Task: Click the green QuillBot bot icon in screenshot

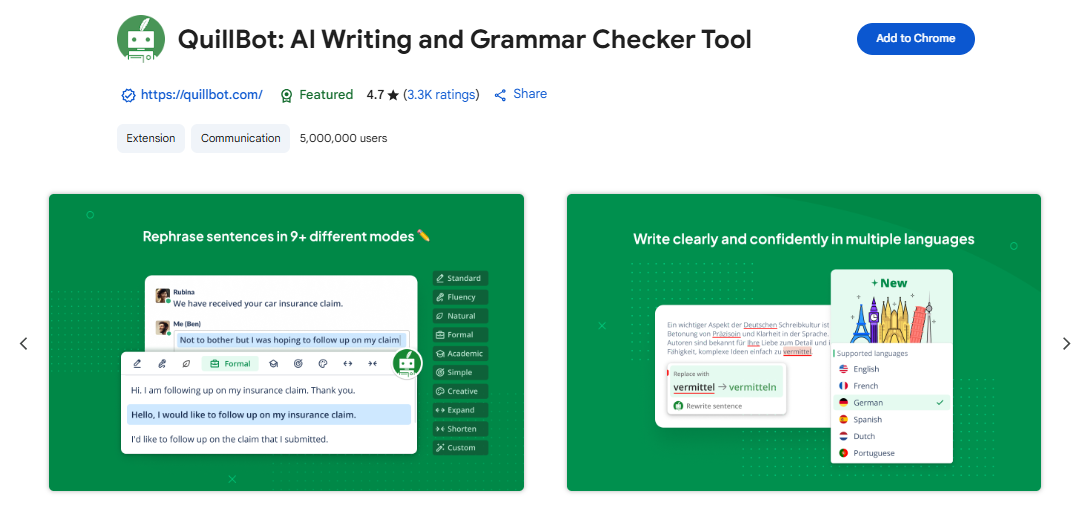Action: [x=406, y=364]
